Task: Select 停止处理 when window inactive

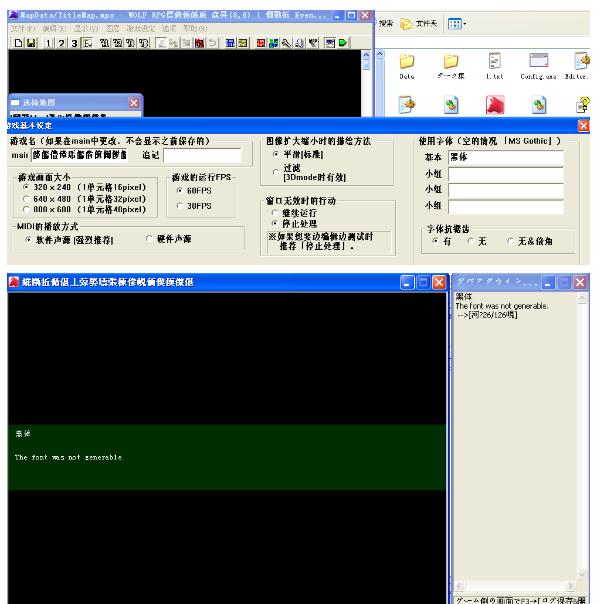Action: [275, 224]
